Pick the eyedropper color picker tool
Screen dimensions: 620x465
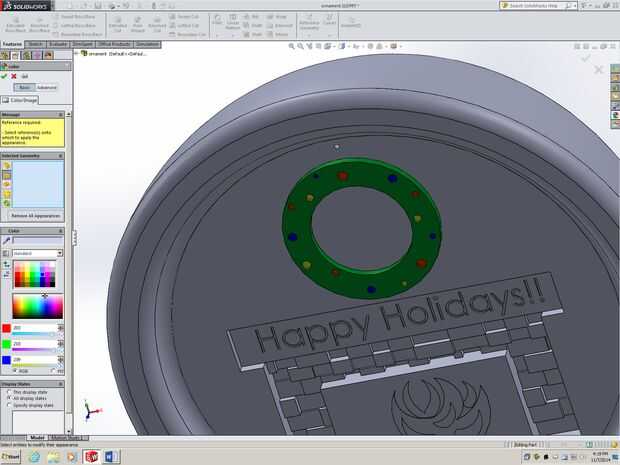point(6,240)
